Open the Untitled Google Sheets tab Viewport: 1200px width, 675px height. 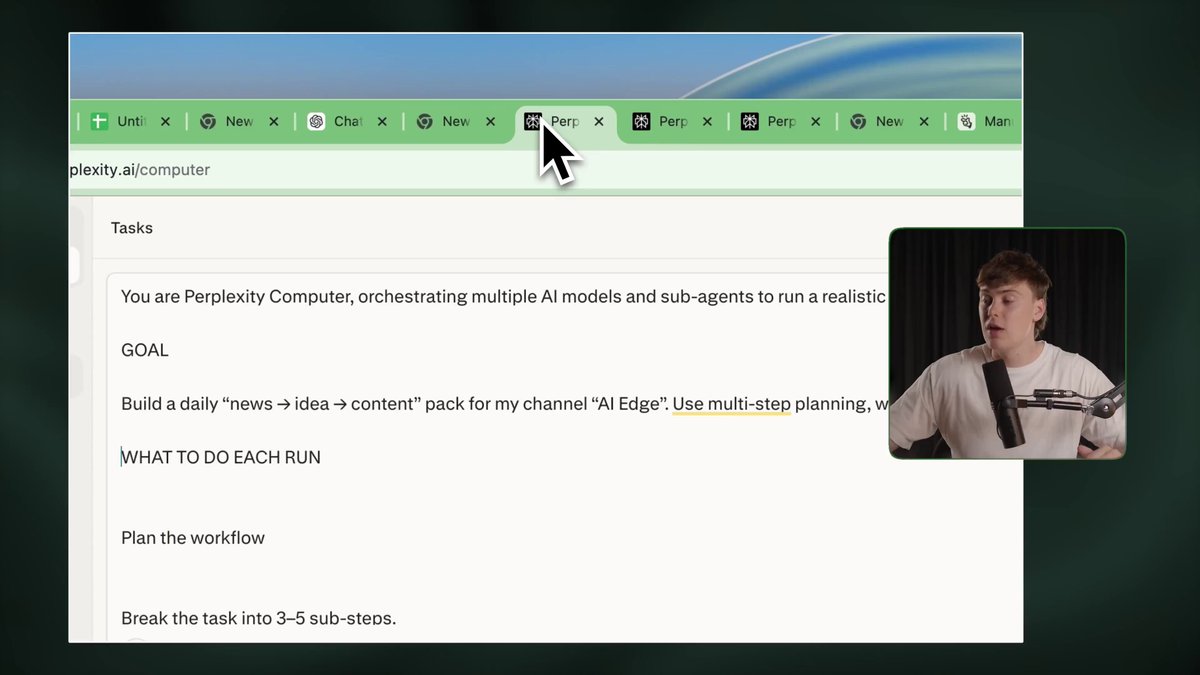(121, 121)
